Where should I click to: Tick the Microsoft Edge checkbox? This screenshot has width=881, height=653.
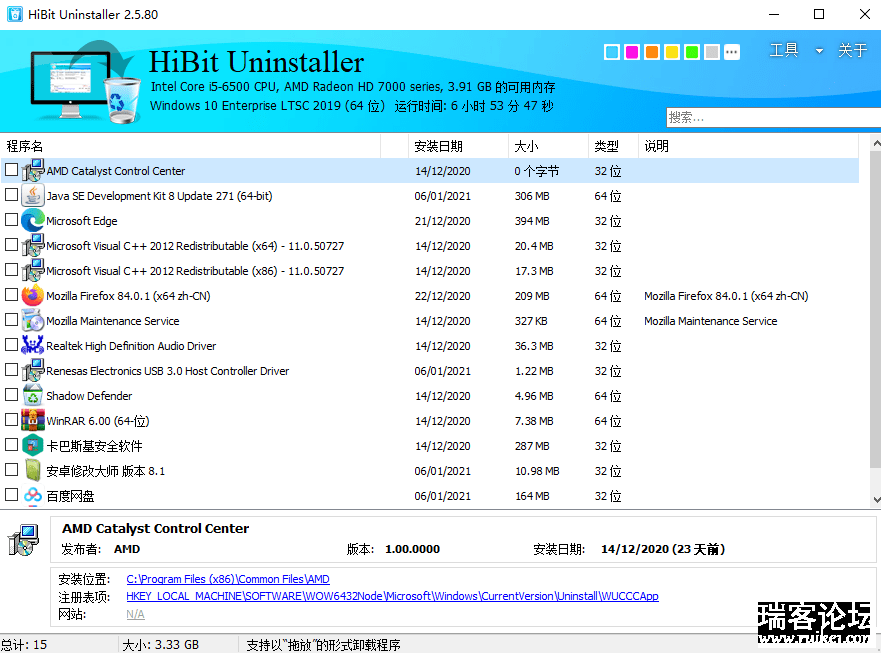11,220
